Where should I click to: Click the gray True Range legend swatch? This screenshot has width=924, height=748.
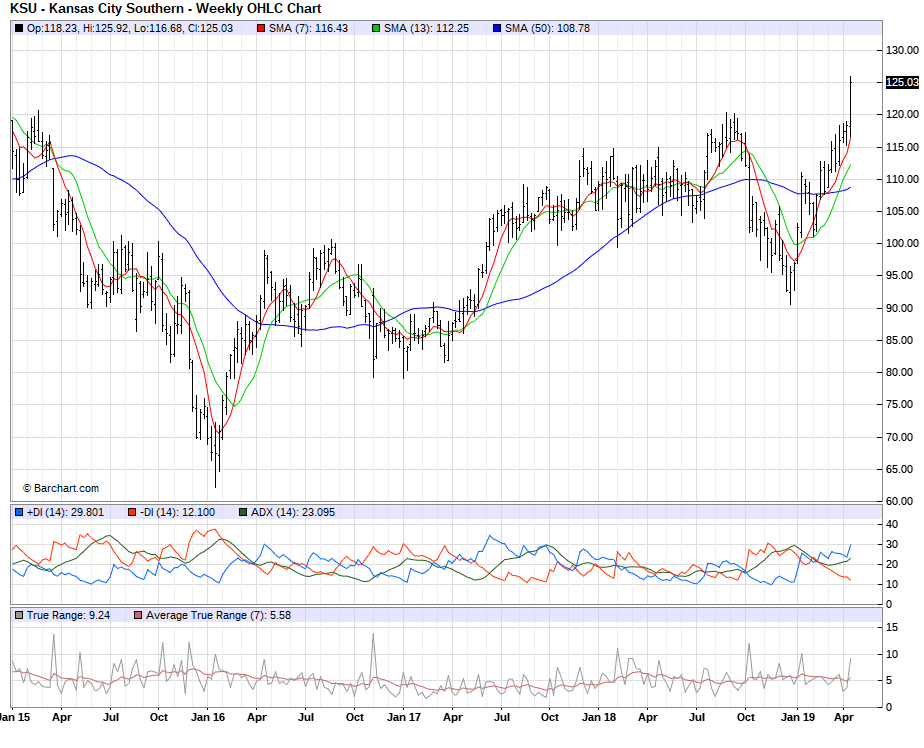tap(19, 615)
